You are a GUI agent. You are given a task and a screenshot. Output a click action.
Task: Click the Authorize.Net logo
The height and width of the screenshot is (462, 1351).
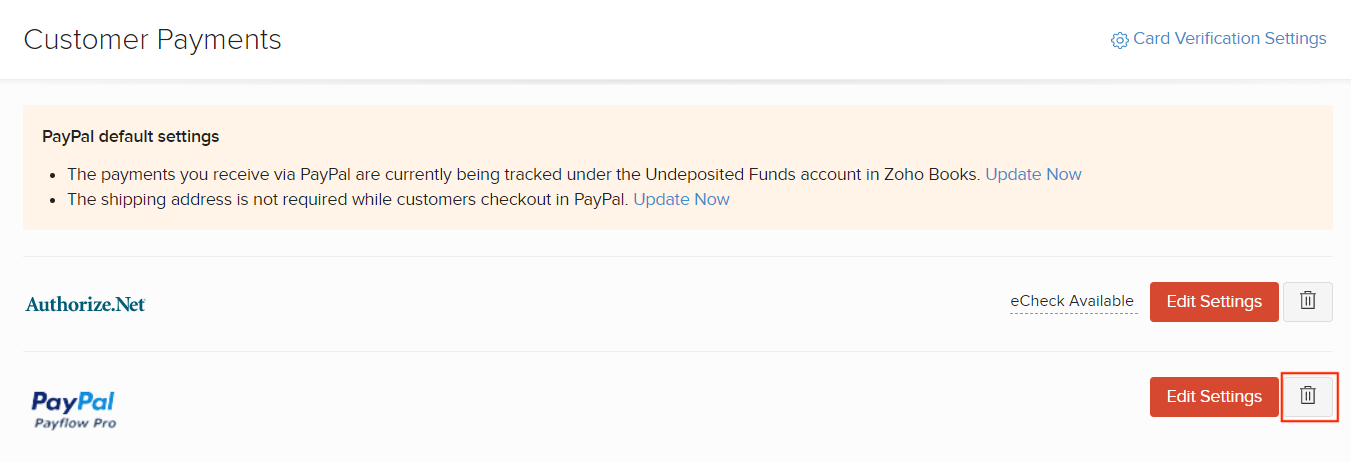[x=86, y=304]
